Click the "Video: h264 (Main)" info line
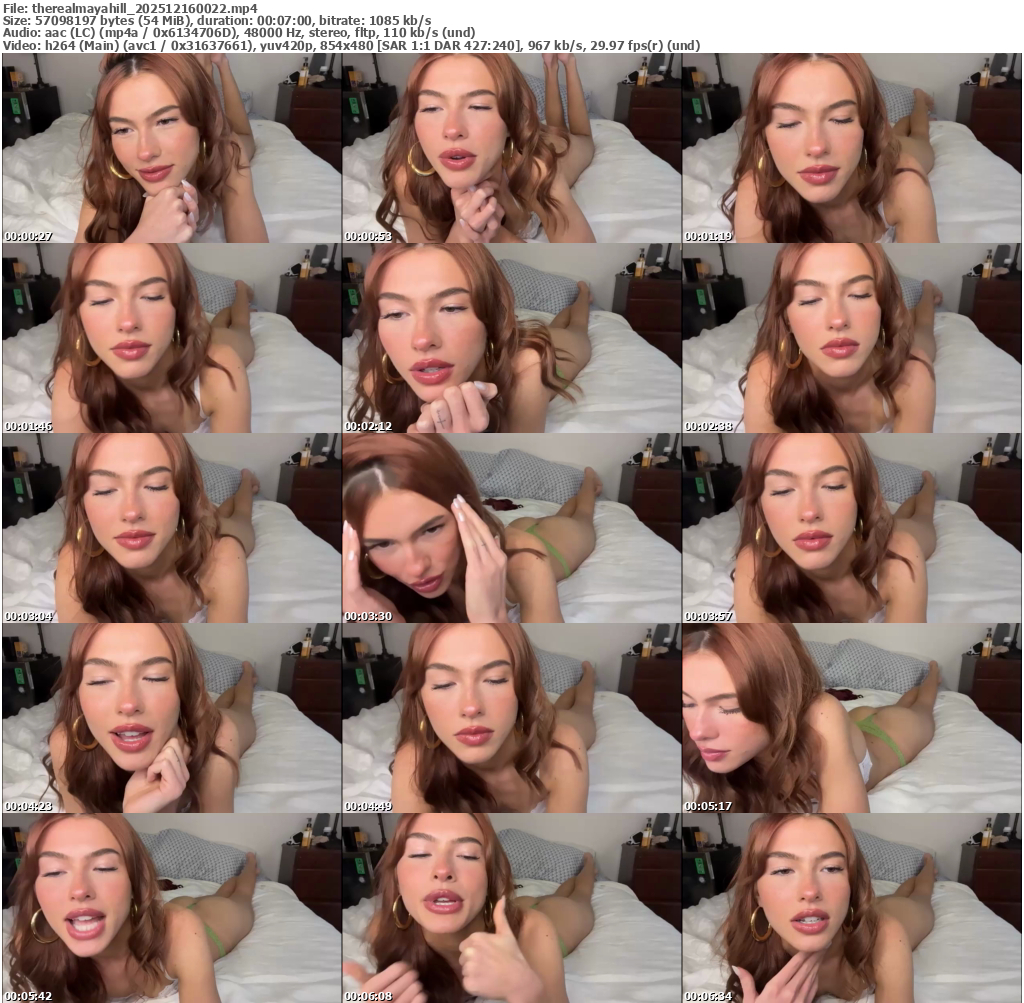This screenshot has height=1003, width=1024. point(351,46)
